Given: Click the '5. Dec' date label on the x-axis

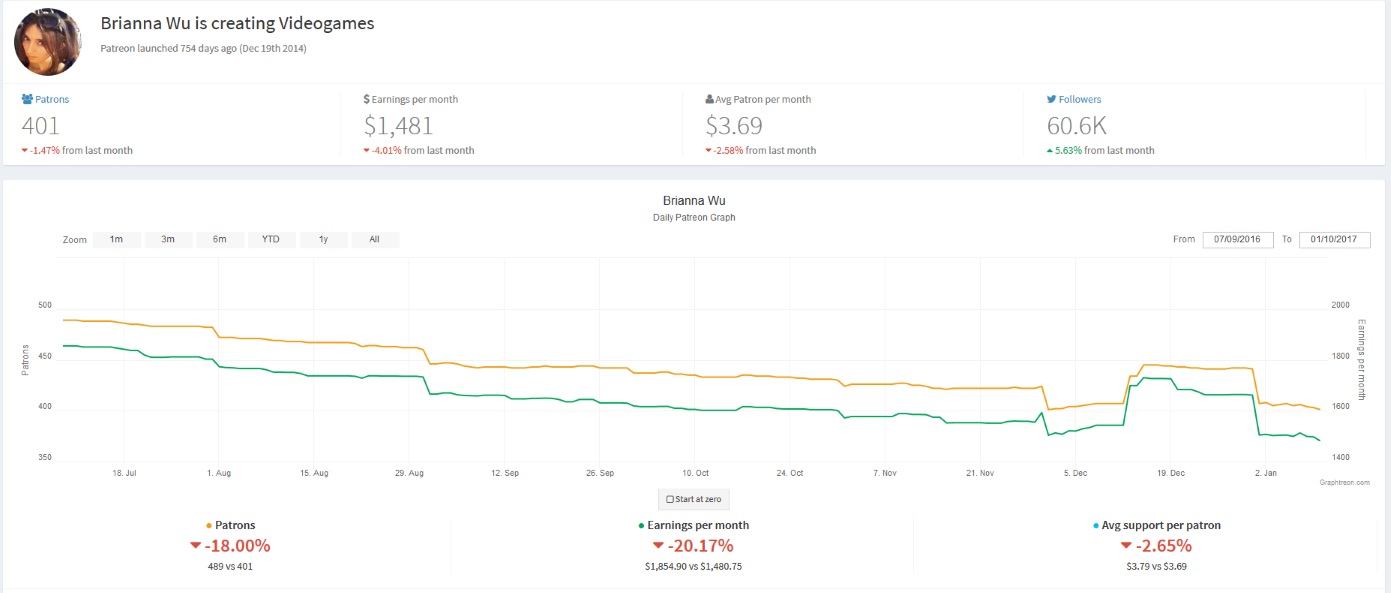Looking at the screenshot, I should point(1076,472).
